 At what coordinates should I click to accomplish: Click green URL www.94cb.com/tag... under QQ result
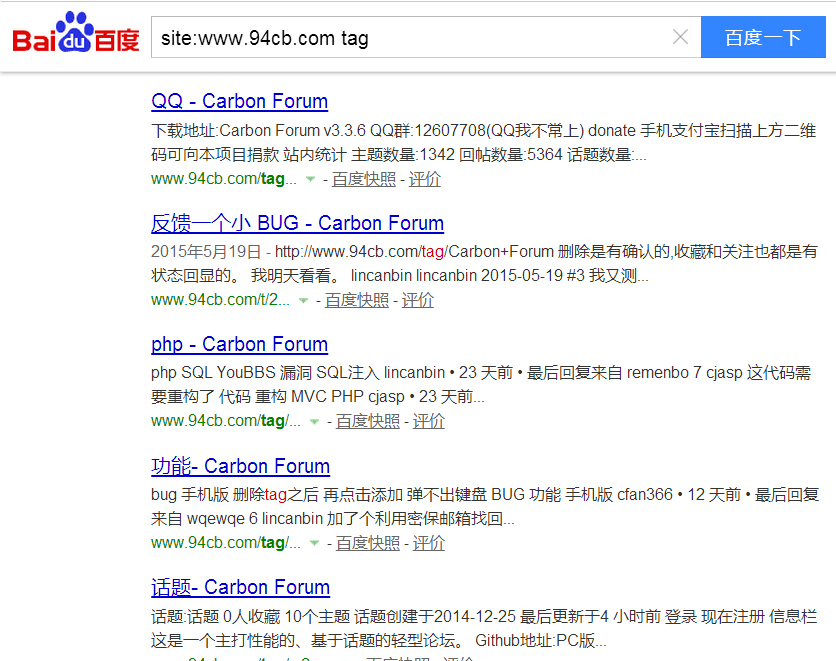pos(223,179)
